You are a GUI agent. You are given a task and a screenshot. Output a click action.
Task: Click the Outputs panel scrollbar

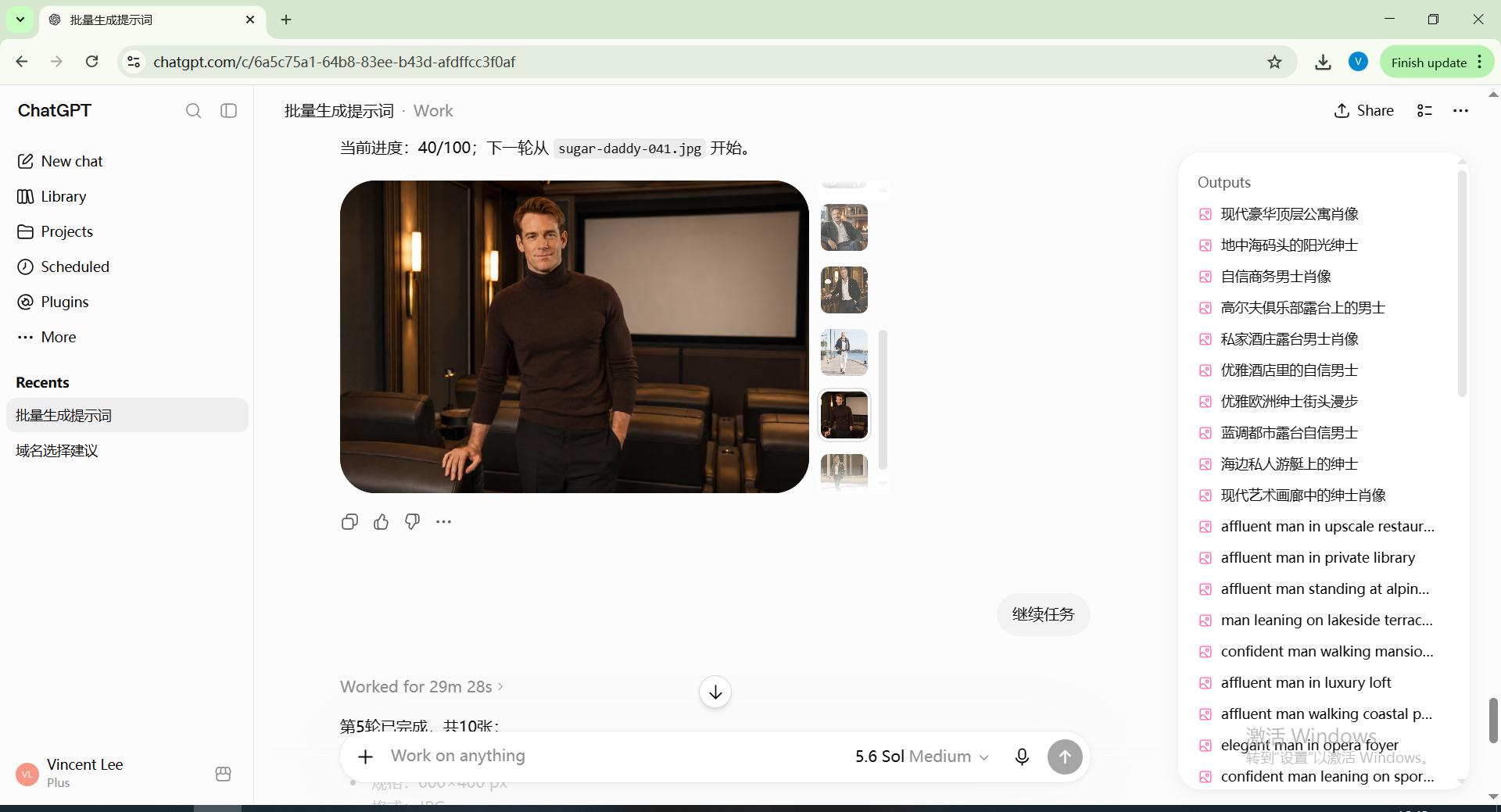click(1462, 284)
